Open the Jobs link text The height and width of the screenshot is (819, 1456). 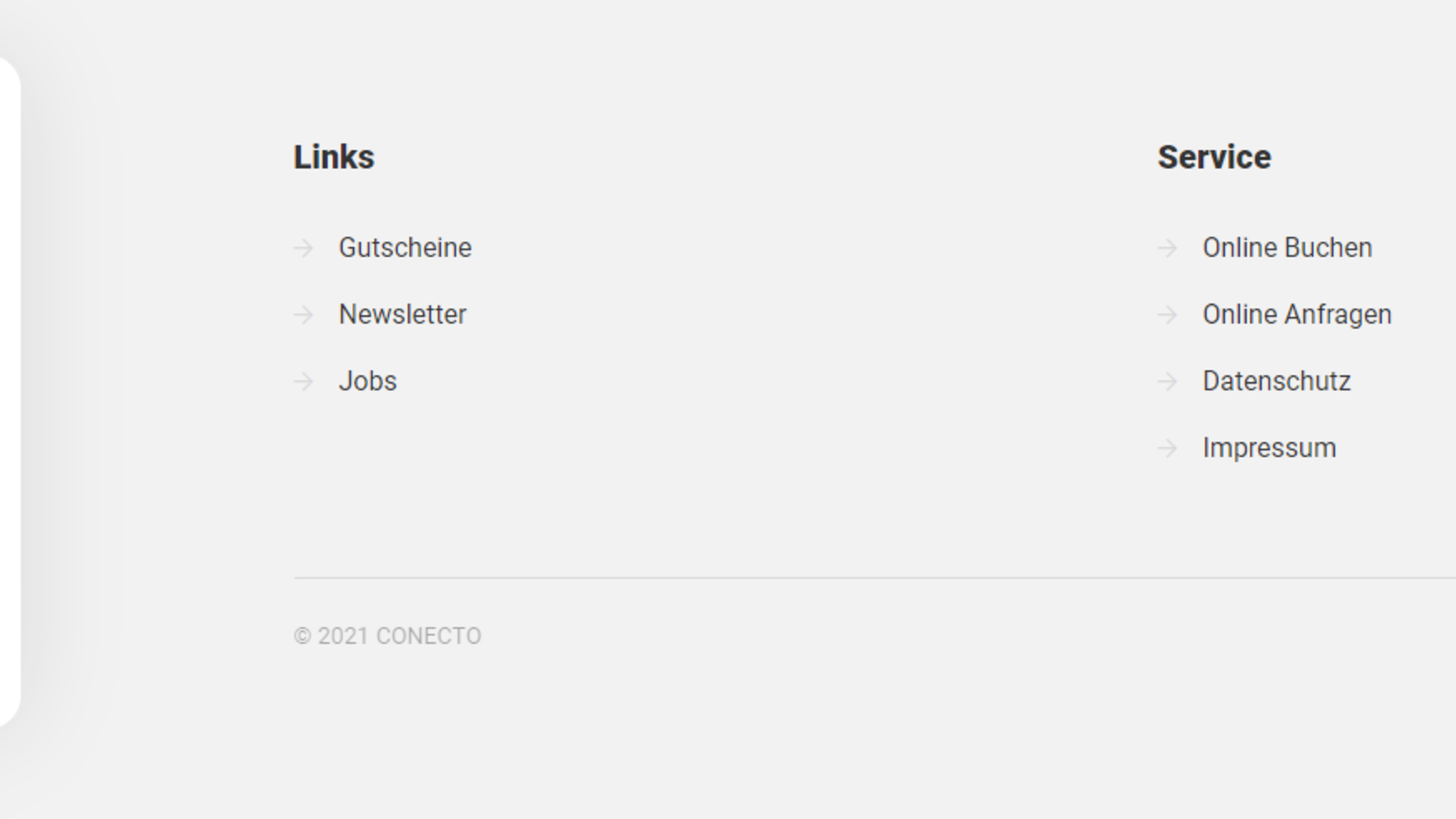coord(367,381)
